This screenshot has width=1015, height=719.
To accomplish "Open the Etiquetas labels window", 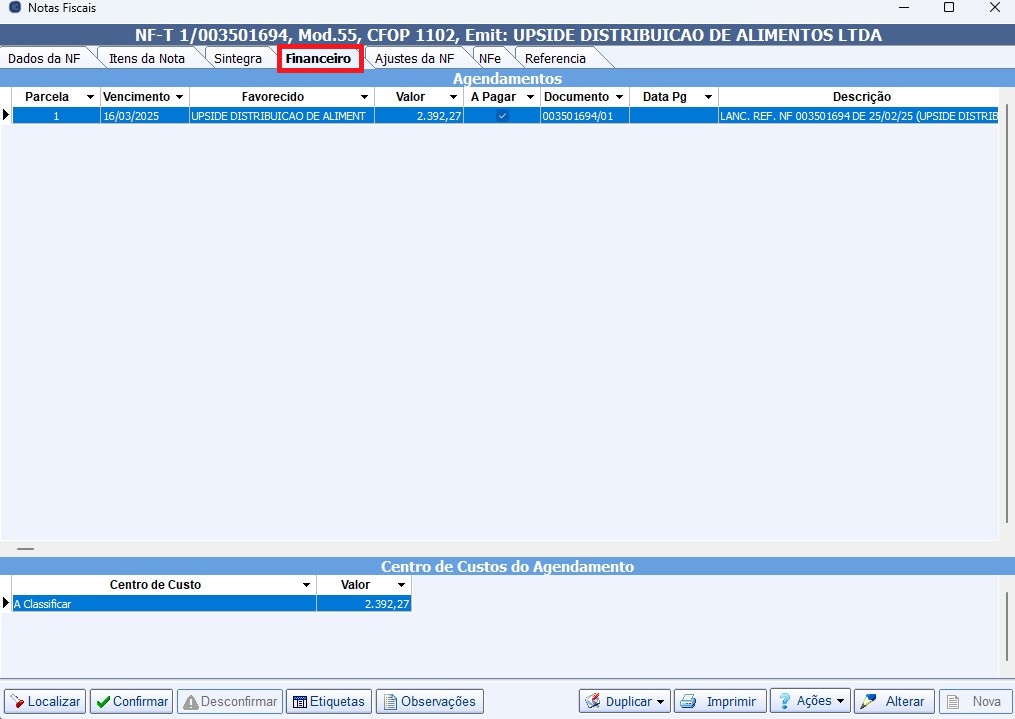I will point(329,701).
